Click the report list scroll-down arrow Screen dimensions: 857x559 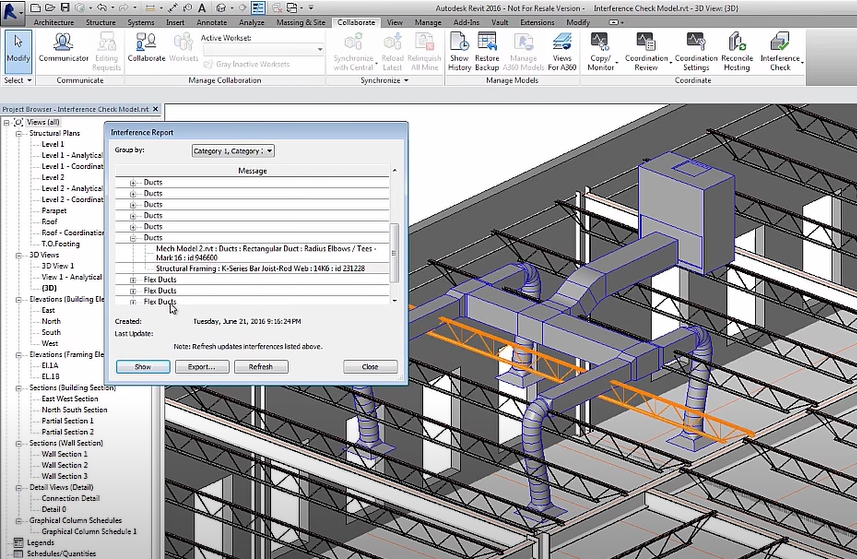point(394,301)
